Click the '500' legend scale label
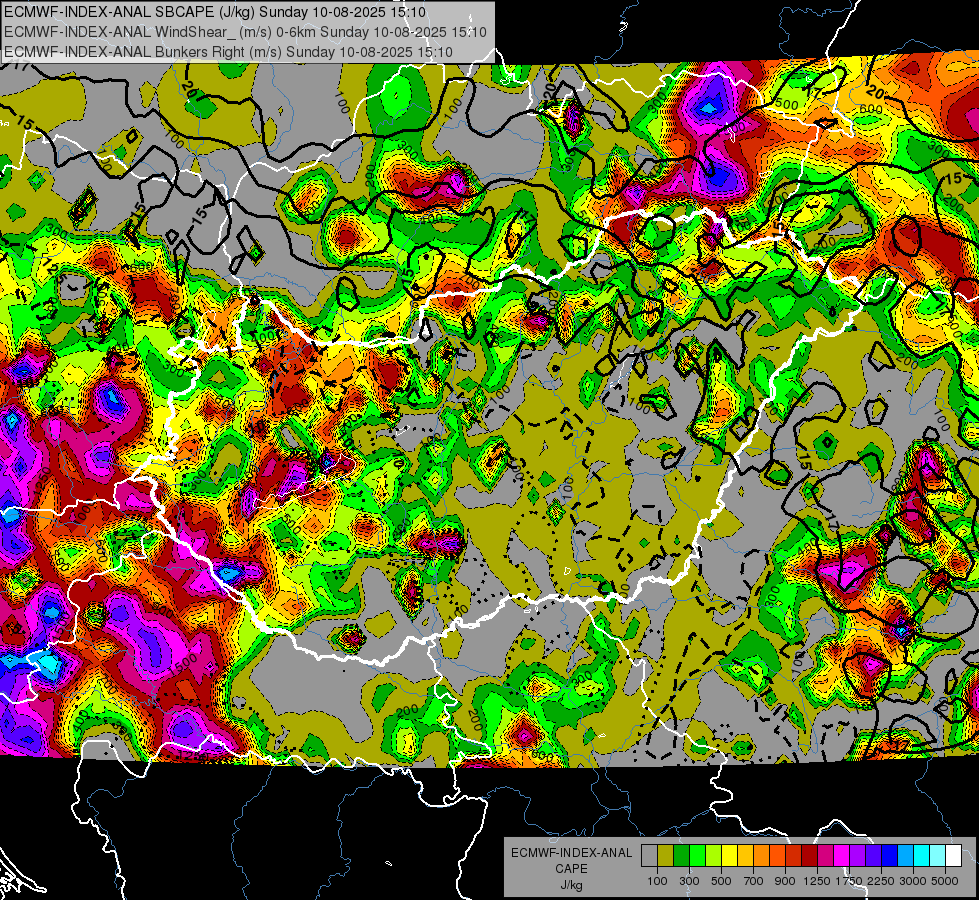 [x=721, y=881]
